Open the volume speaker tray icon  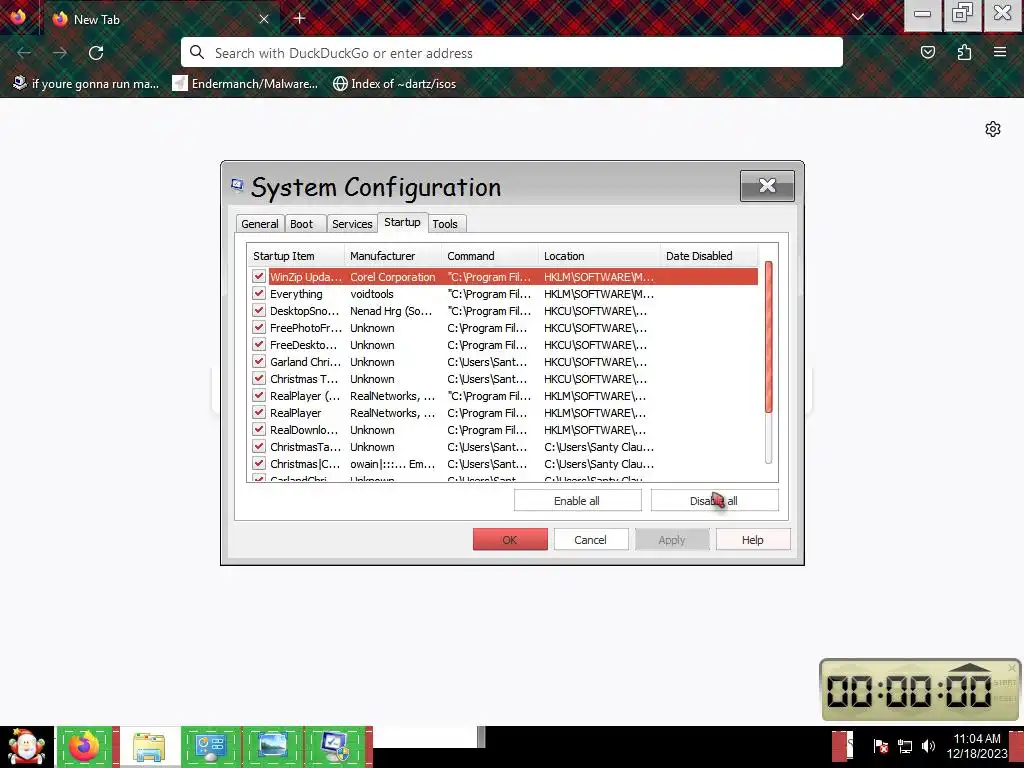pyautogui.click(x=928, y=746)
